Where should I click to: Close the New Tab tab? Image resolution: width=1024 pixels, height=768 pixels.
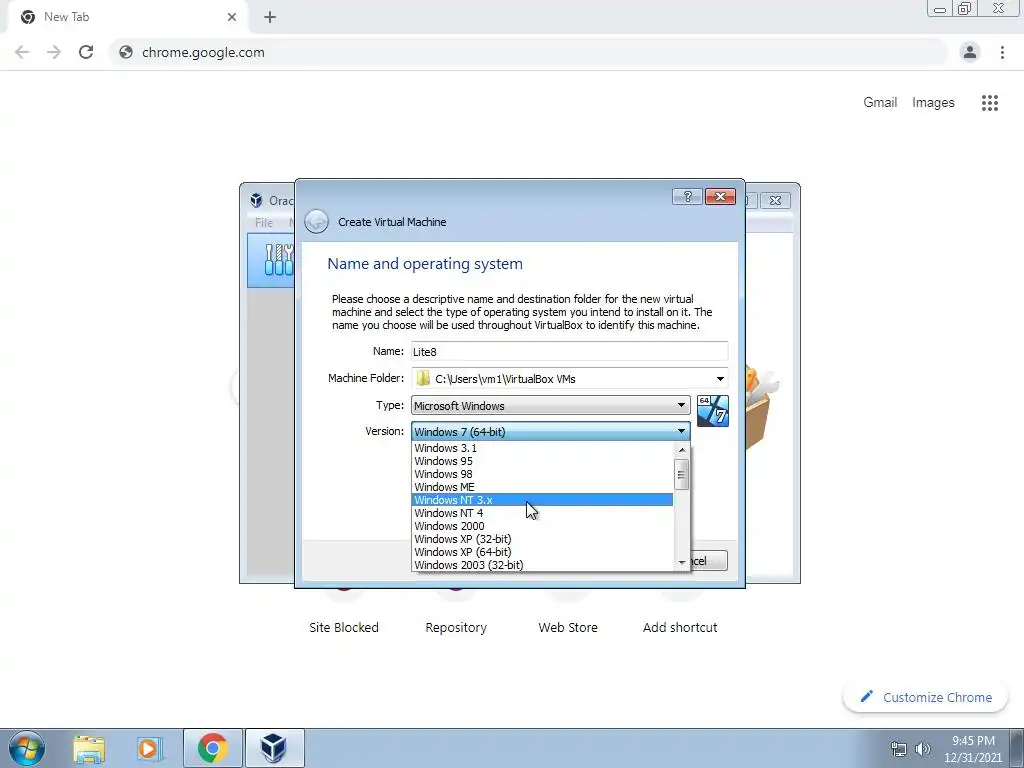[232, 17]
